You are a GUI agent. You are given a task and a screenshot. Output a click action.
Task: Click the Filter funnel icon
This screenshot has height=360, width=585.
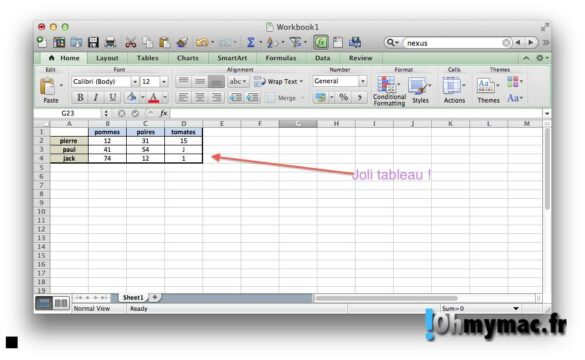pos(295,43)
